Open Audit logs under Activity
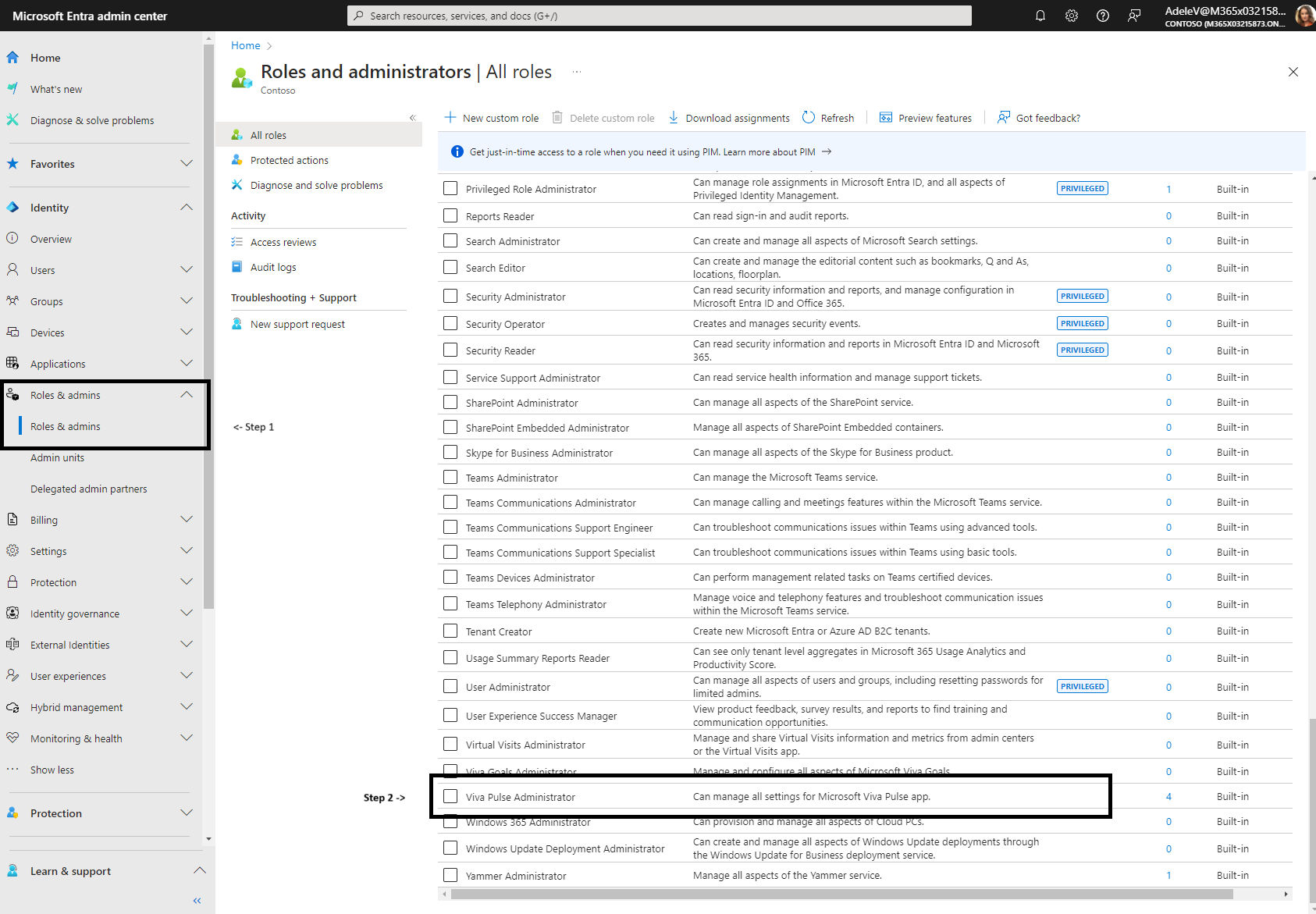 [273, 267]
